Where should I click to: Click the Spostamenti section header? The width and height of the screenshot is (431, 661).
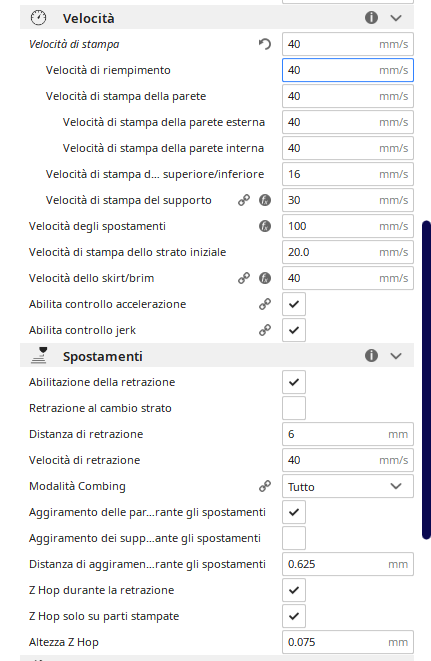coord(217,356)
